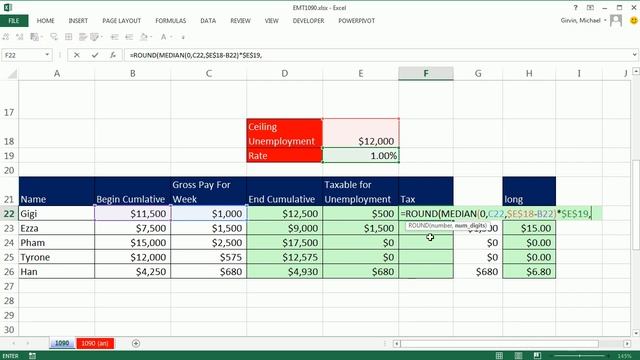This screenshot has height=360, width=640.
Task: Select the $12,000 ceiling cell
Action: coord(361,133)
